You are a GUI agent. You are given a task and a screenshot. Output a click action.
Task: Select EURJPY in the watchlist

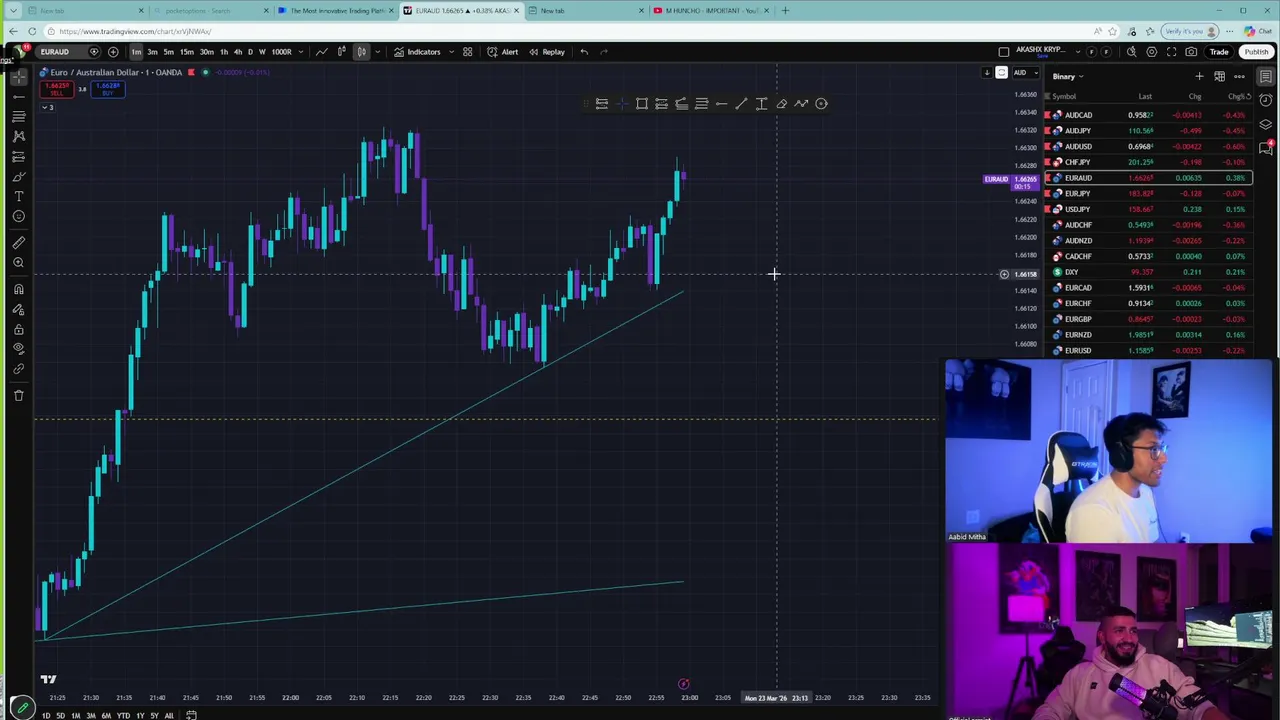tap(1148, 193)
